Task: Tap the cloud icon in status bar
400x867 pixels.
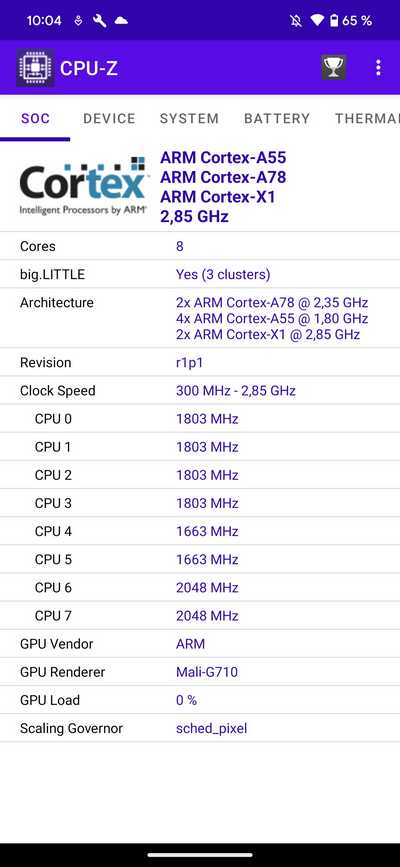Action: coord(121,21)
